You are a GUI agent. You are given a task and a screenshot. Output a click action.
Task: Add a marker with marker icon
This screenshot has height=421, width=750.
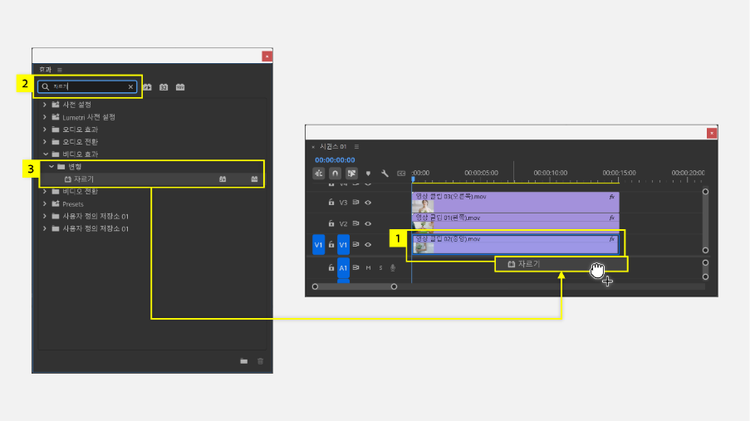368,173
